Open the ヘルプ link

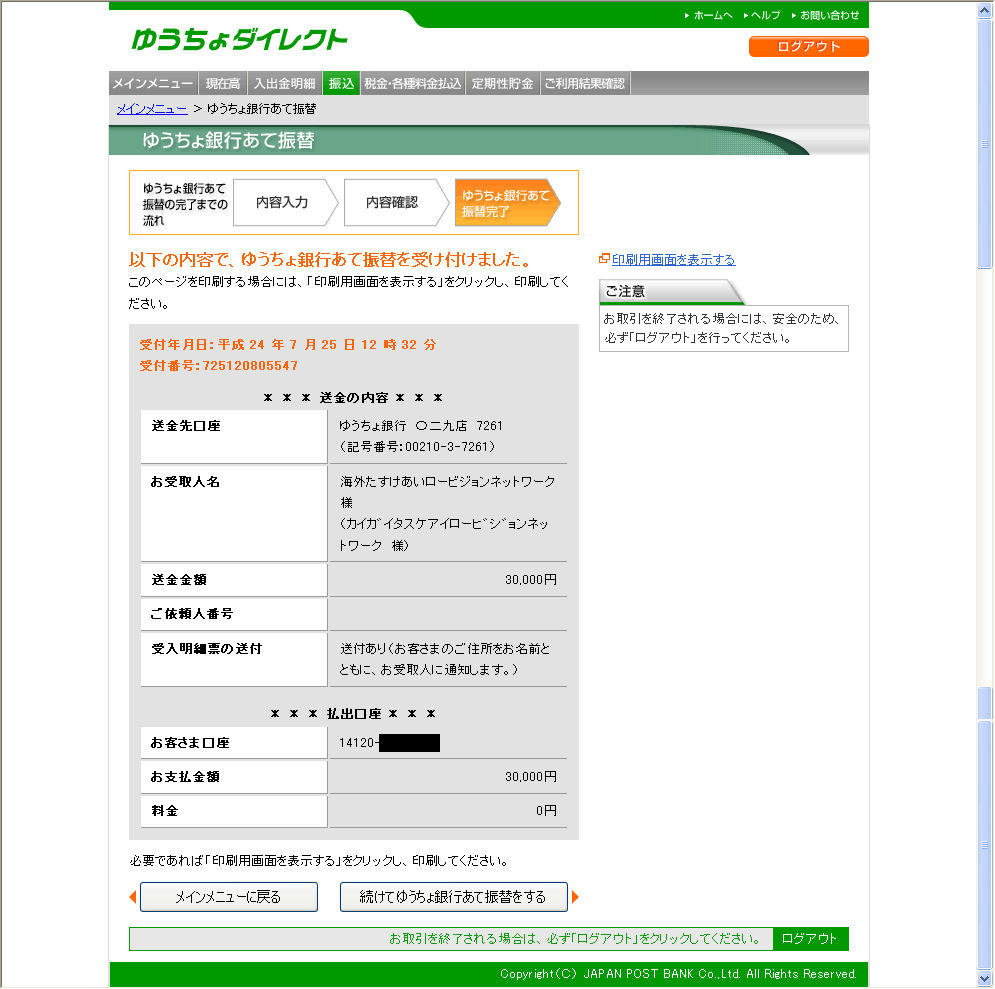(x=762, y=15)
